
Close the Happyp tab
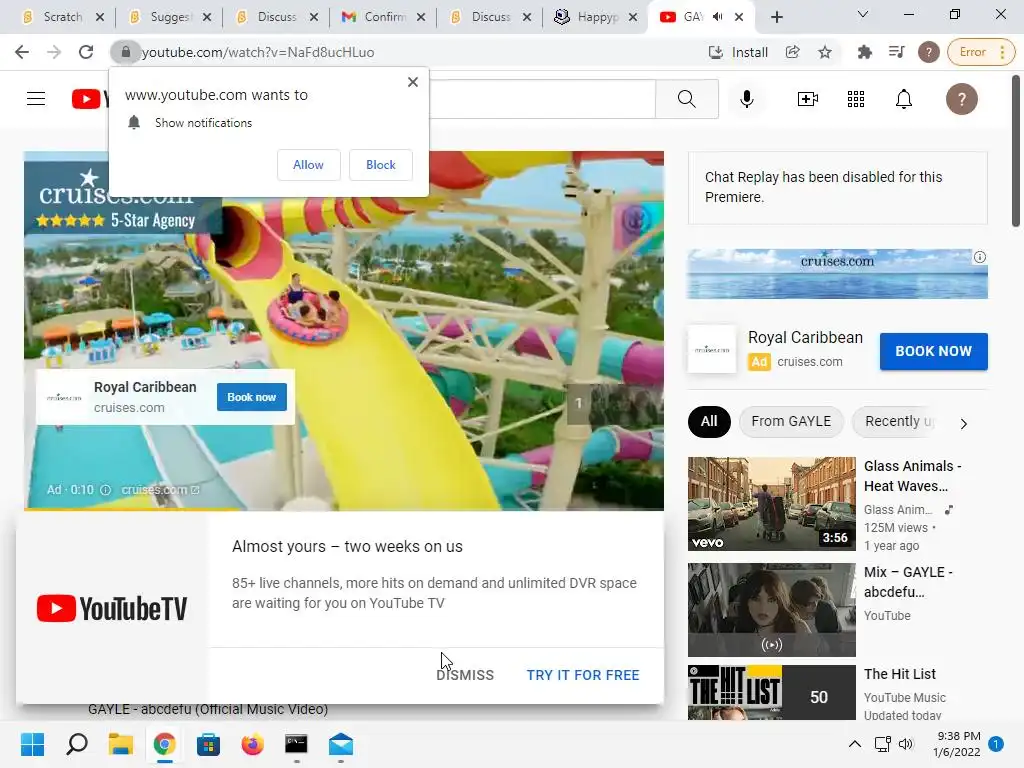[x=633, y=17]
